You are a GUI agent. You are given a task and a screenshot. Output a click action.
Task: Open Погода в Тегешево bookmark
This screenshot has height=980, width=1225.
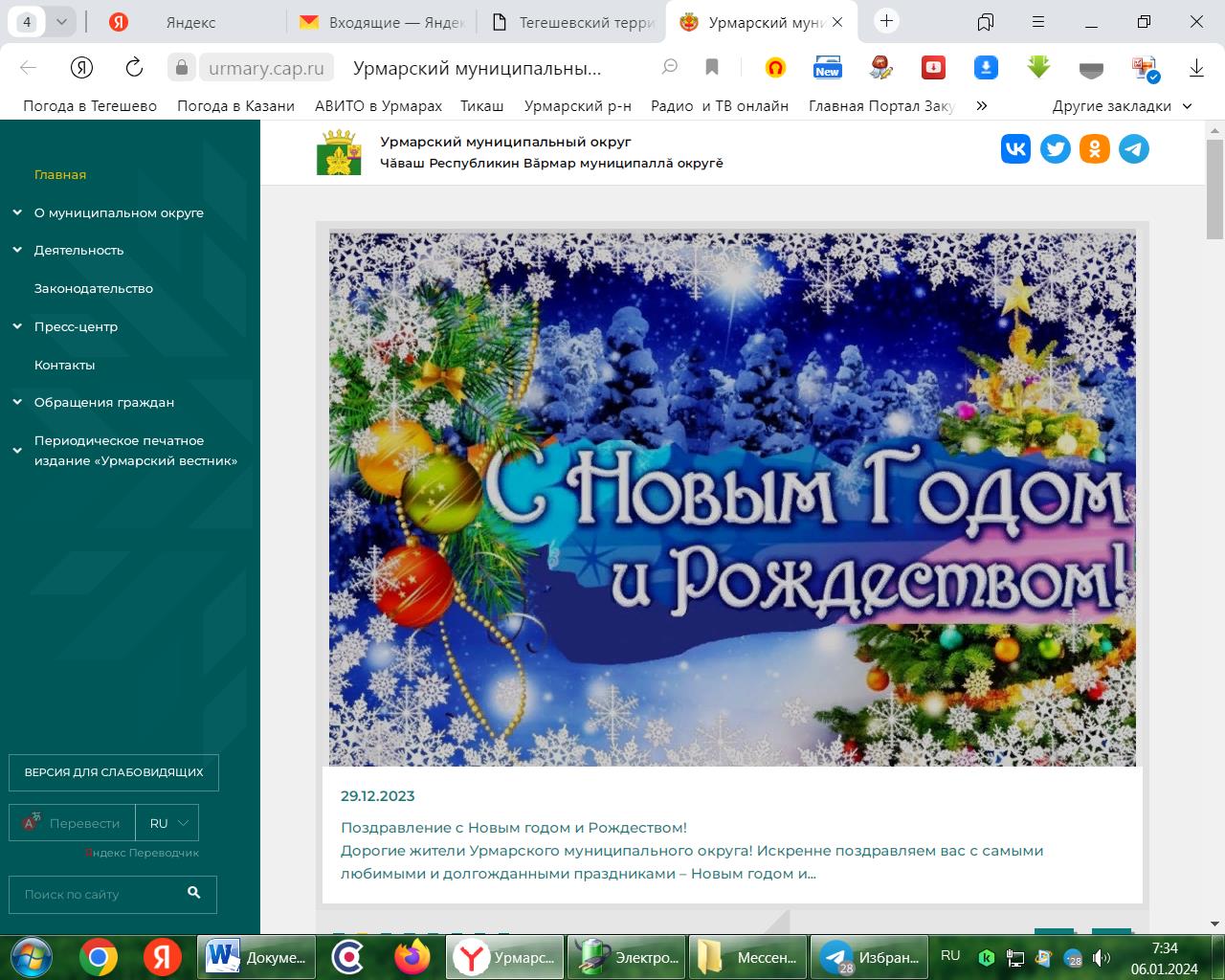[90, 106]
